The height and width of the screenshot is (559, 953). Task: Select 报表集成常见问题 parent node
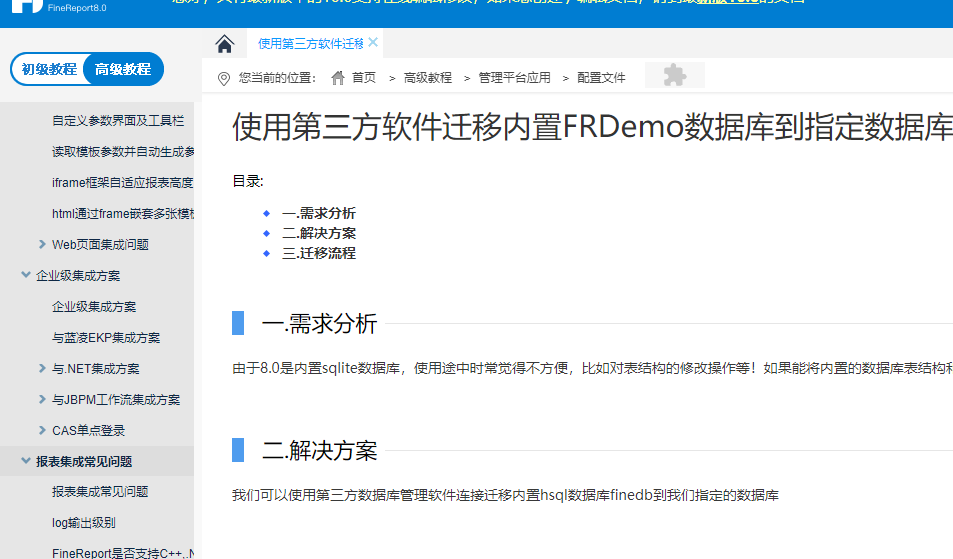point(84,462)
